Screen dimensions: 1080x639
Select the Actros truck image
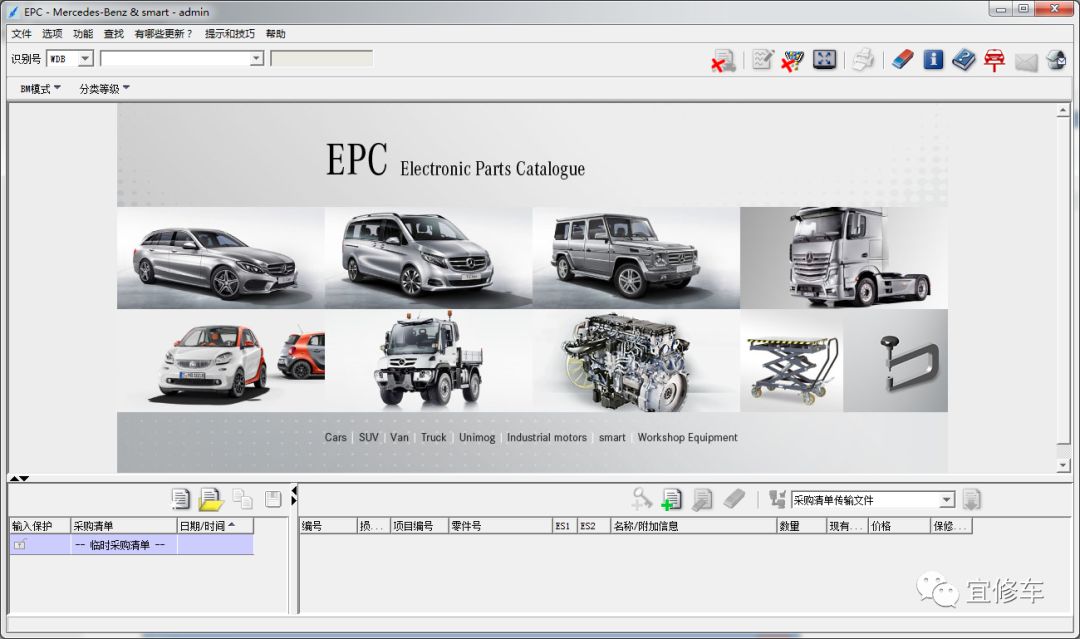[844, 258]
